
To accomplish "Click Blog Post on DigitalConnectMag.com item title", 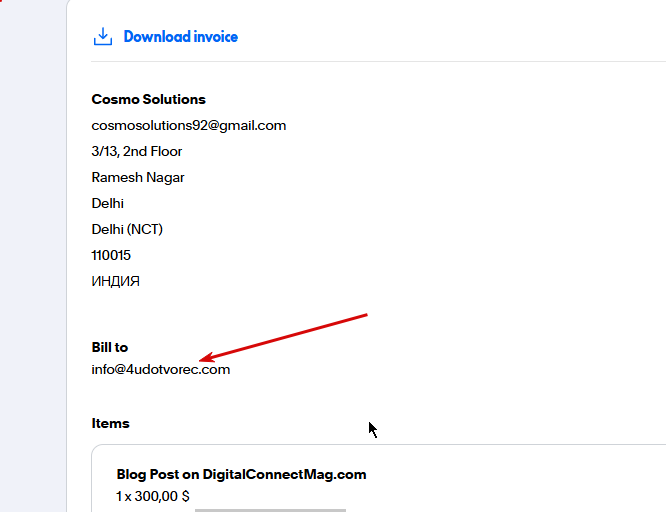I will 241,474.
